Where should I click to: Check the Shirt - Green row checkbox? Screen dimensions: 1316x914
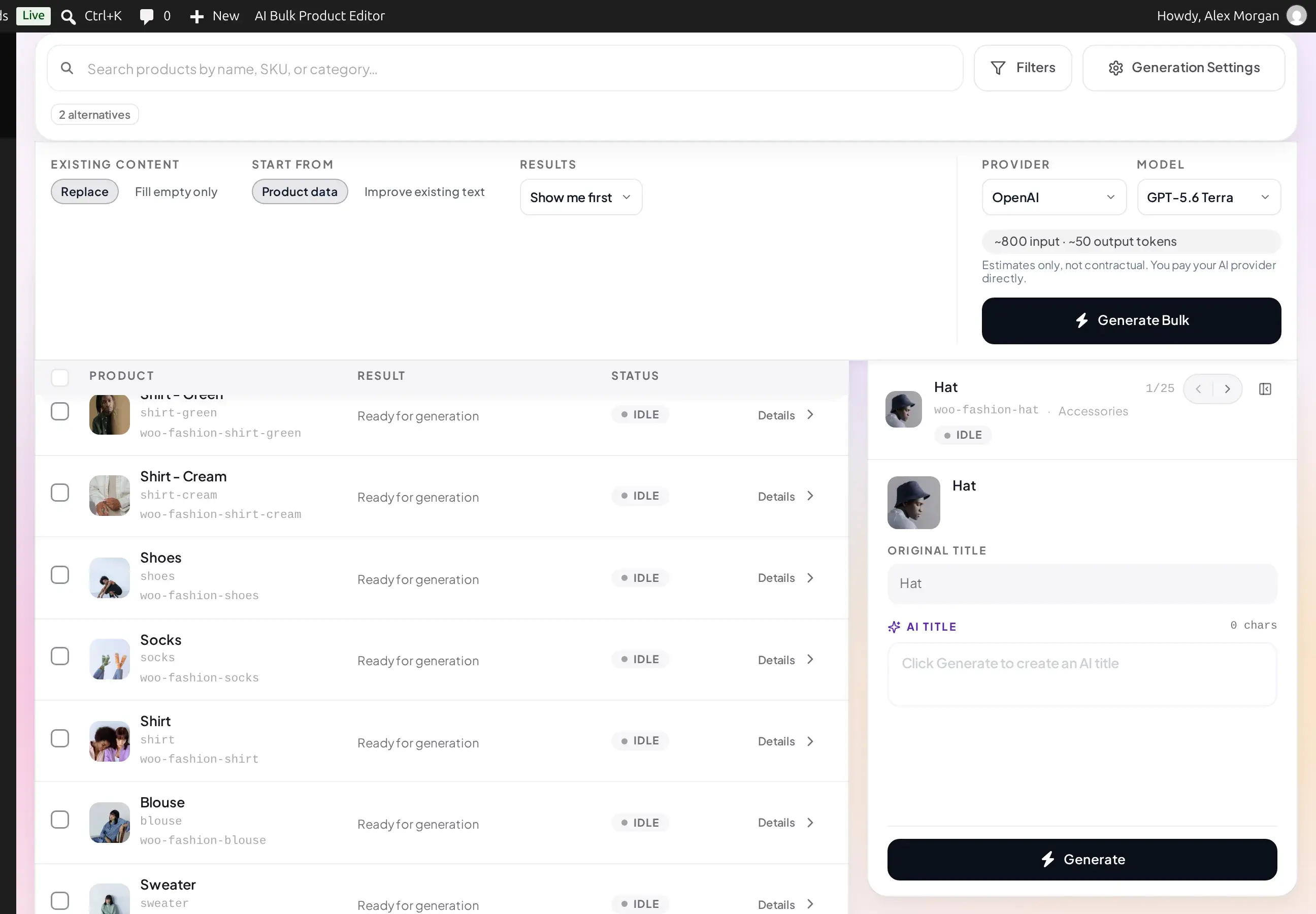point(60,411)
